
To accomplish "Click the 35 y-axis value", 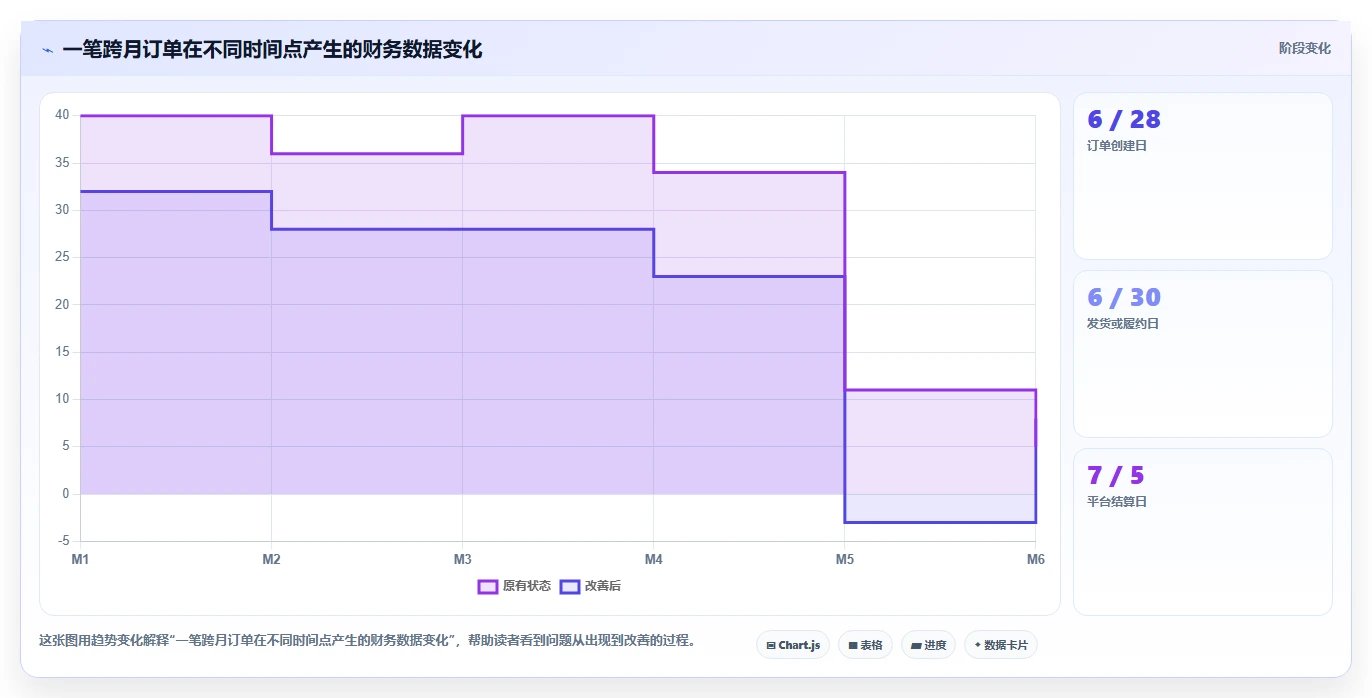I will [62, 163].
